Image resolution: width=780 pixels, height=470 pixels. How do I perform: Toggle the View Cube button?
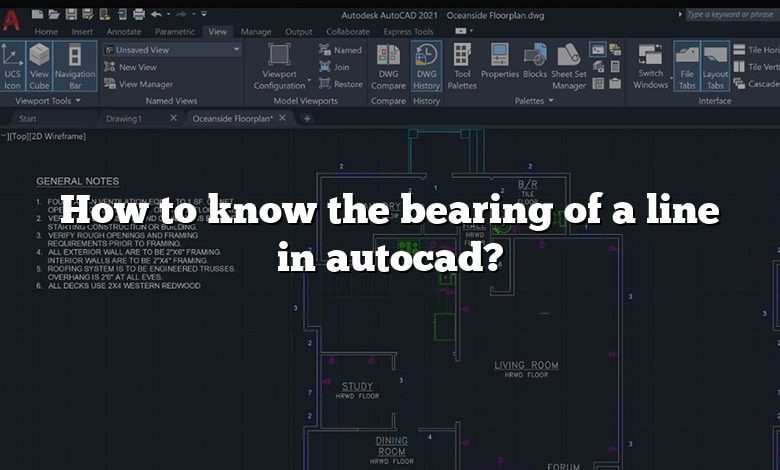(39, 65)
